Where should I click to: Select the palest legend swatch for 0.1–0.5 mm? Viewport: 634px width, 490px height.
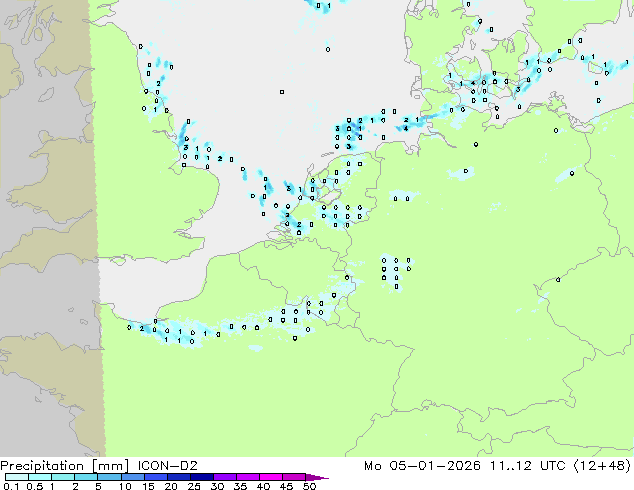click(x=17, y=477)
